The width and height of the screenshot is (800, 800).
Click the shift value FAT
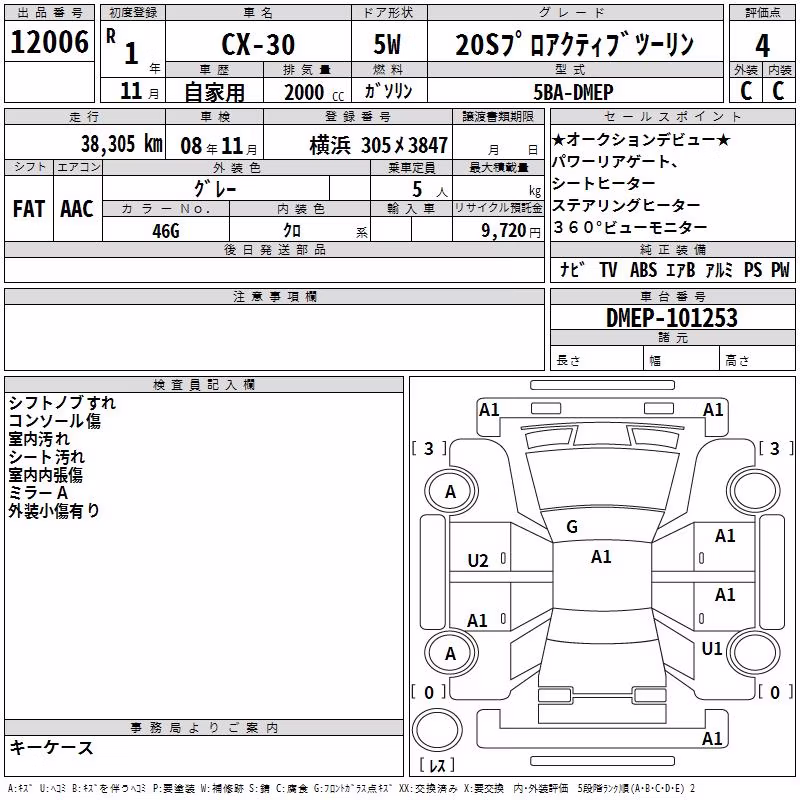[29, 209]
